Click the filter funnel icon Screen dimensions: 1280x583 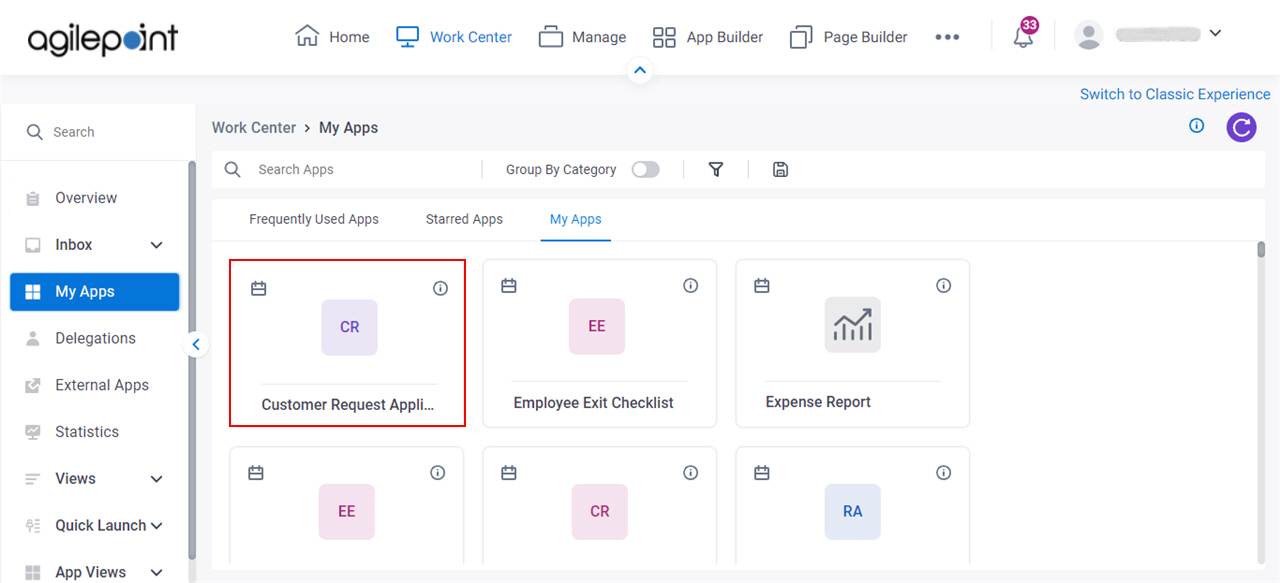pos(716,170)
